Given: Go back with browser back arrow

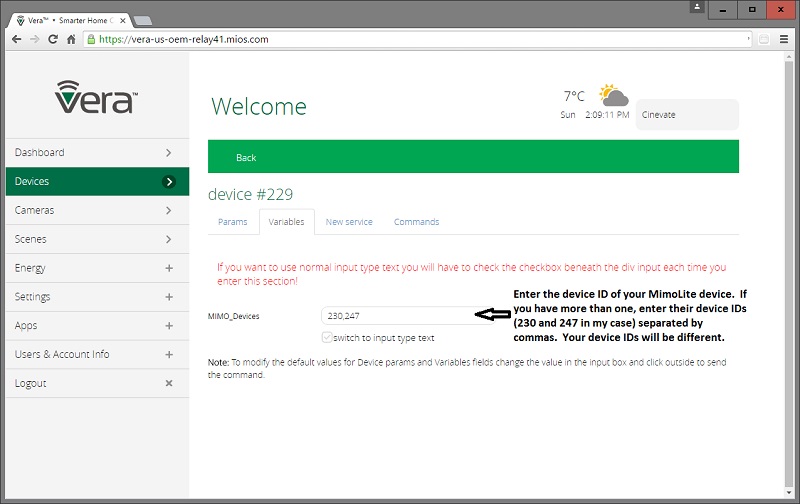Looking at the screenshot, I should [16, 39].
